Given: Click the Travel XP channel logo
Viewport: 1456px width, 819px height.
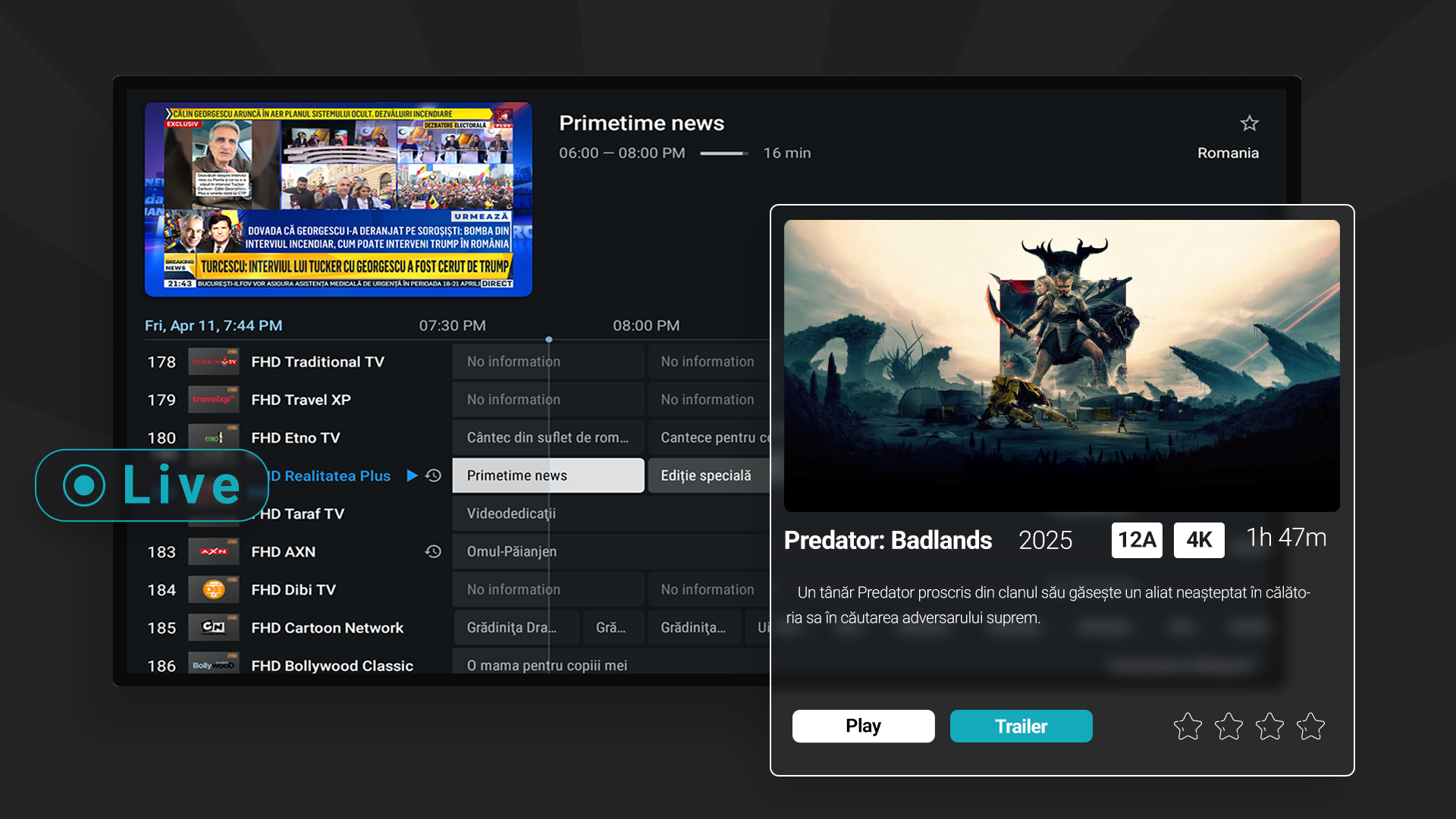Looking at the screenshot, I should pos(214,399).
